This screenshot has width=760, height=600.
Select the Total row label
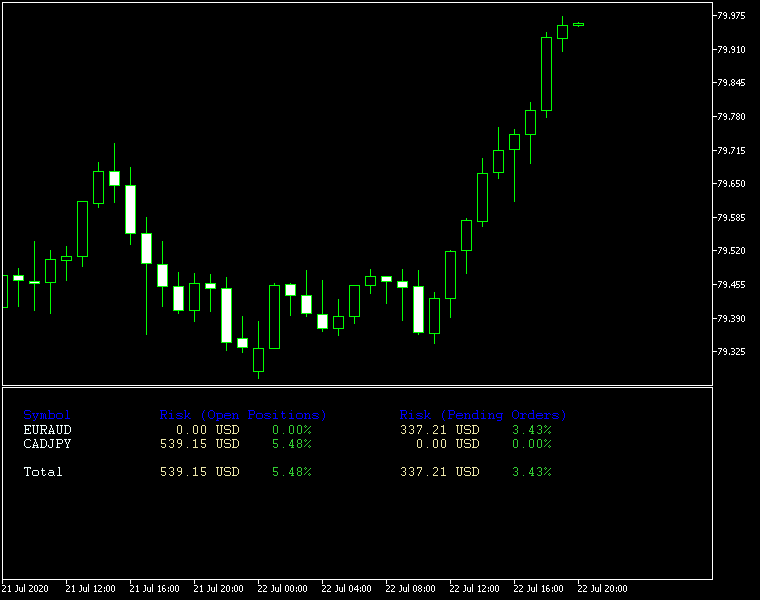tap(43, 472)
